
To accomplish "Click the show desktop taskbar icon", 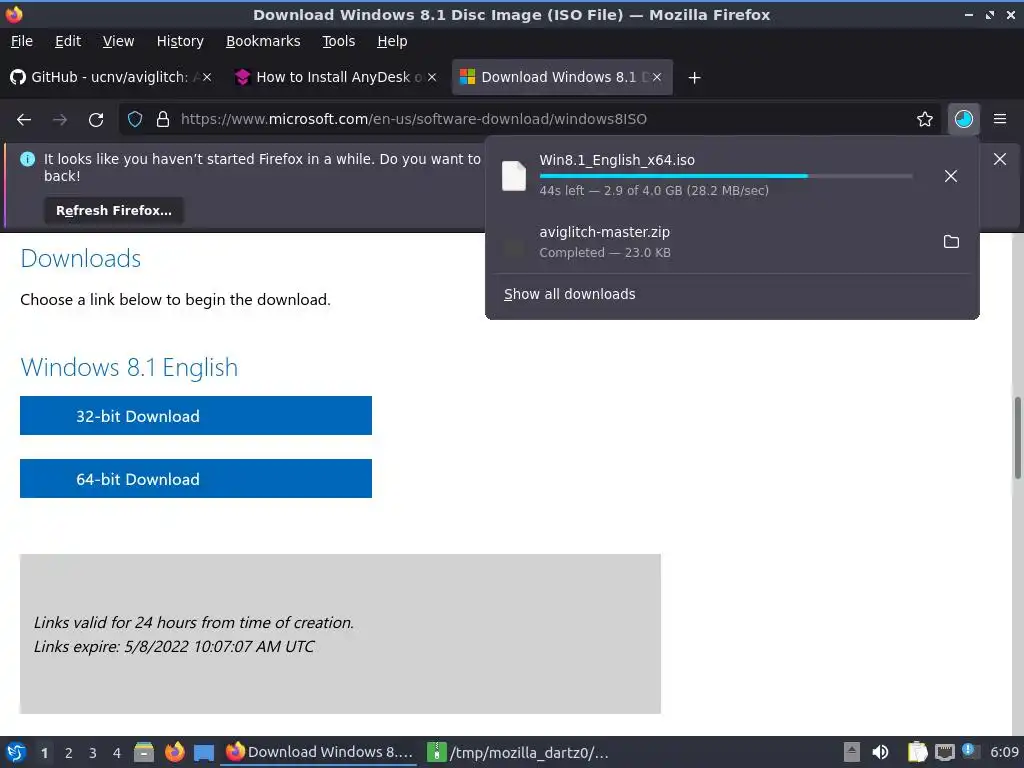I will (x=204, y=752).
